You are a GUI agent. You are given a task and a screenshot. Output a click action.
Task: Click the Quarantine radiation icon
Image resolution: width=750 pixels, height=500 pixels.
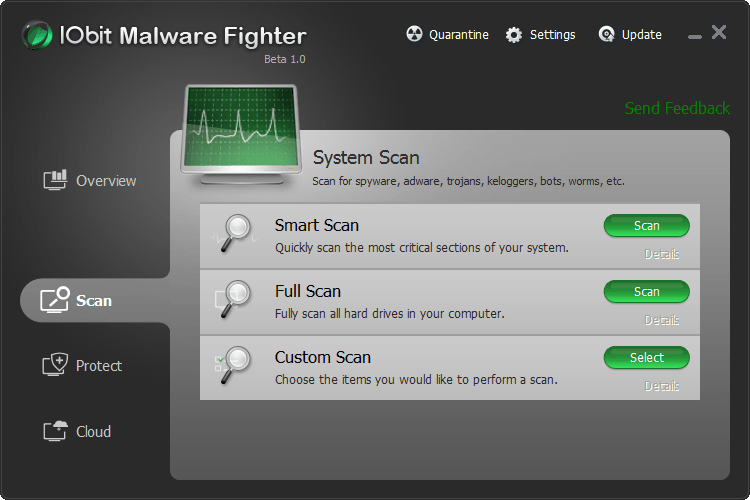pos(414,34)
